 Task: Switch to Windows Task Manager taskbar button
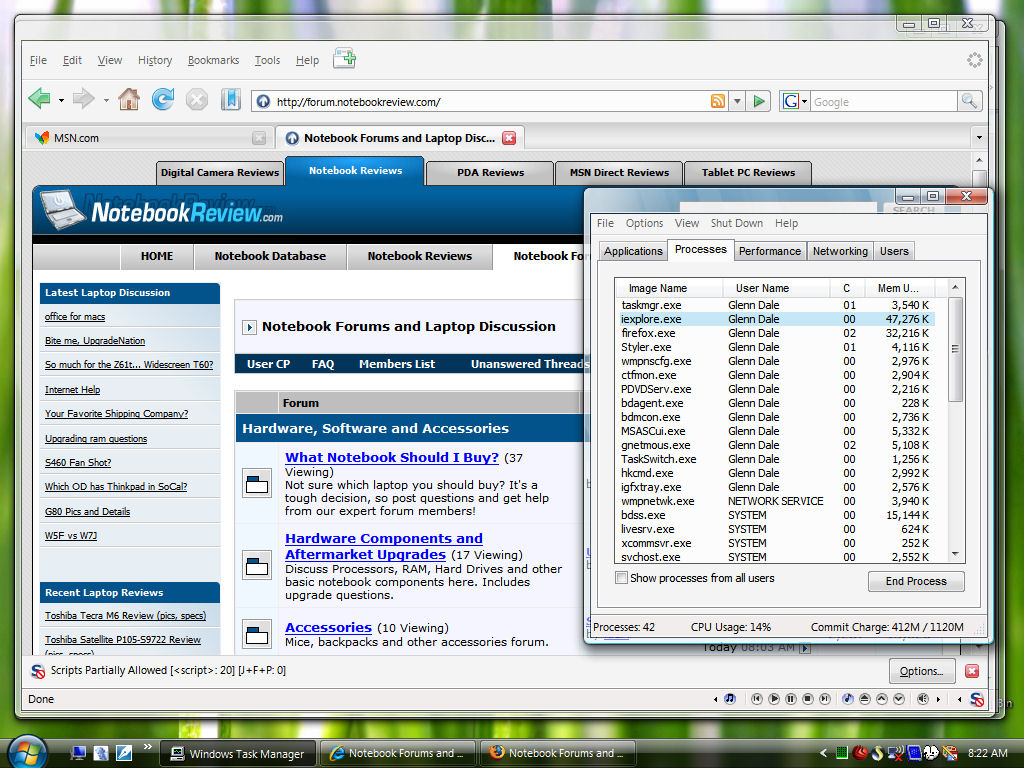point(238,754)
